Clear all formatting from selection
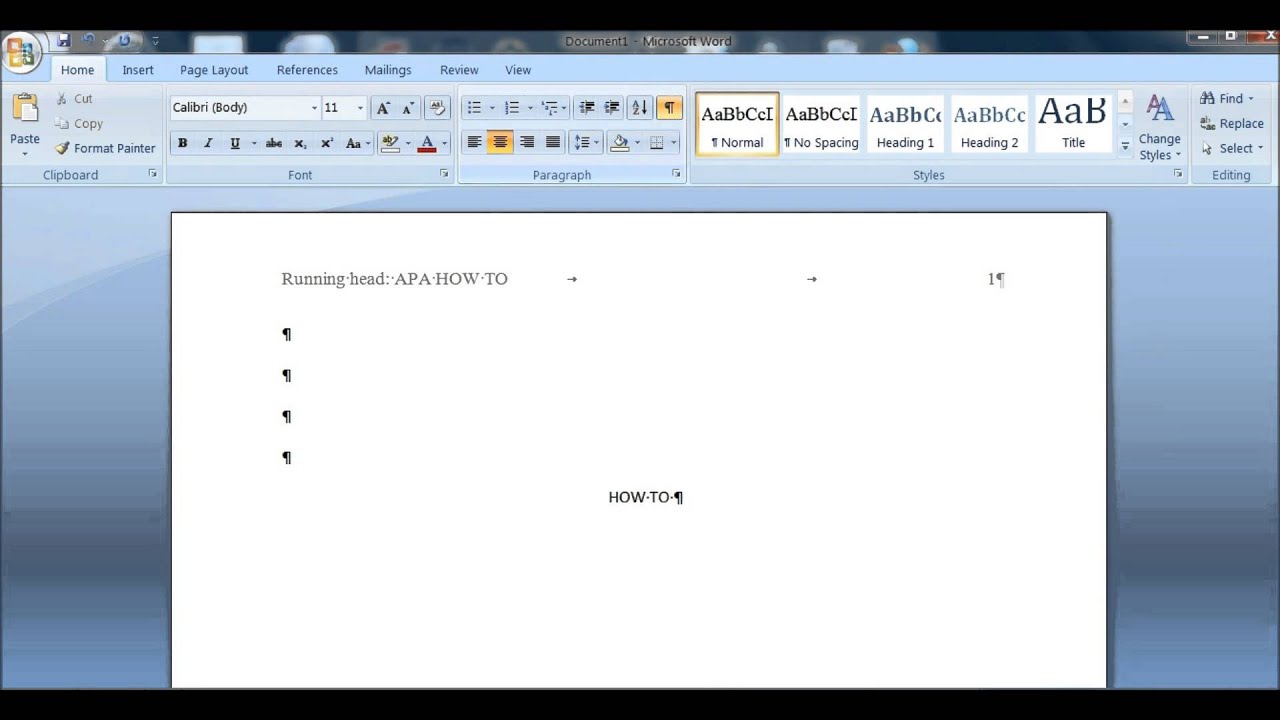Screen dimensions: 1280x720 pyautogui.click(x=436, y=108)
